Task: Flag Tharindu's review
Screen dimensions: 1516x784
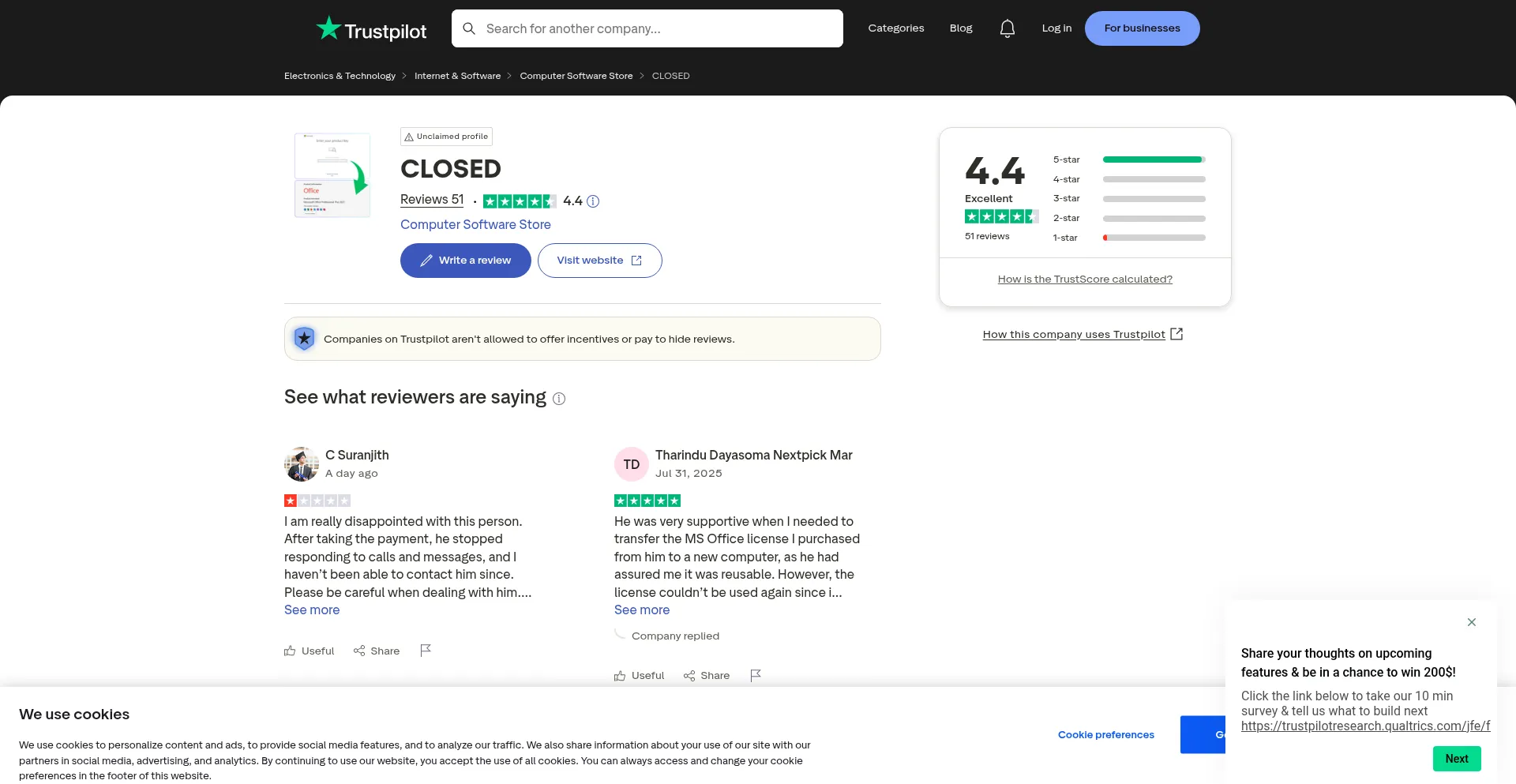Action: pos(756,675)
